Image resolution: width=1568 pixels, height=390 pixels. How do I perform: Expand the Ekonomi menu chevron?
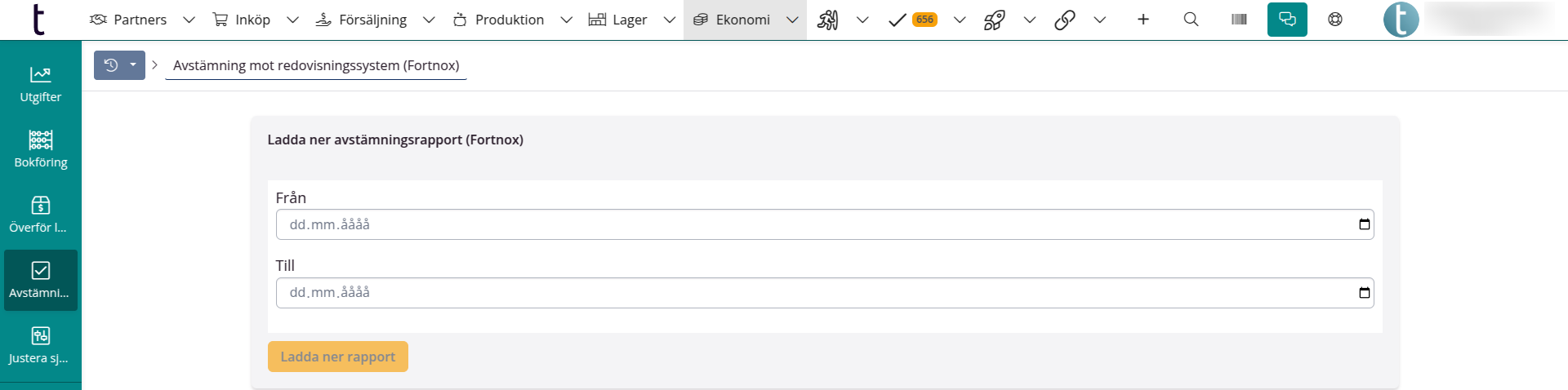click(792, 20)
